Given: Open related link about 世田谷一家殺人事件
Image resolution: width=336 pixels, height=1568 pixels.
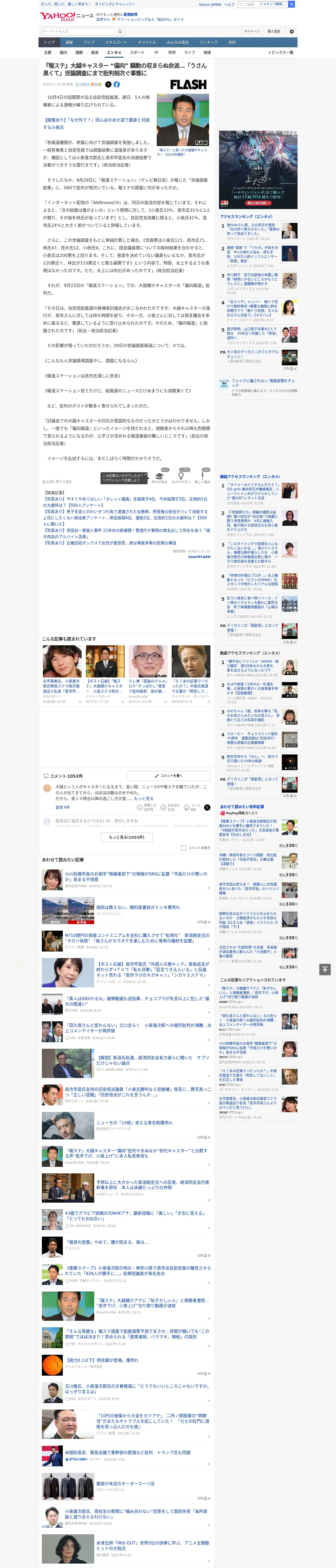Looking at the screenshot, I should coord(126,533).
